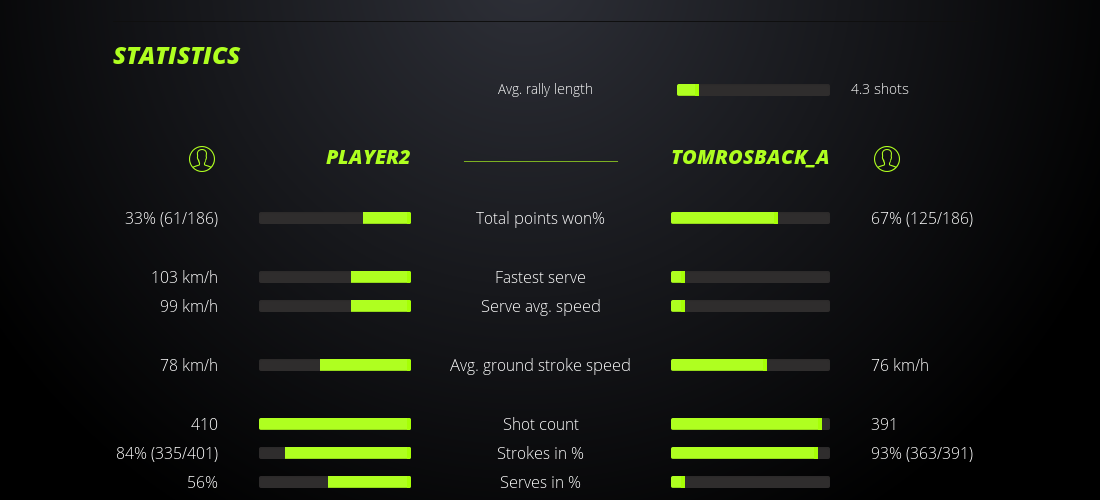Screen dimensions: 1100x500
Task: Click PLAYER2's Fastest serve bar
Action: pos(335,277)
